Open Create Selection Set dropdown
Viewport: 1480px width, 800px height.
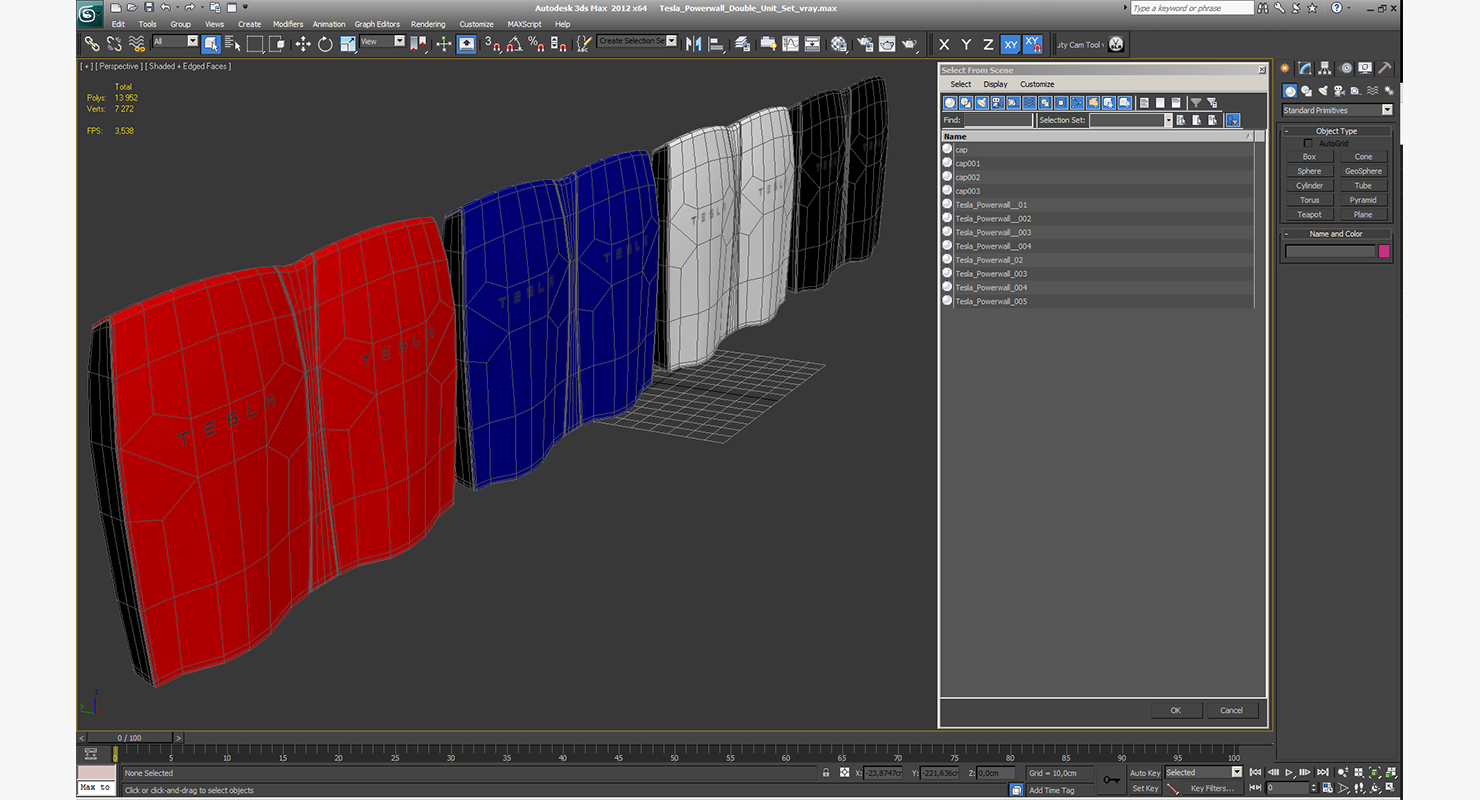[x=637, y=41]
